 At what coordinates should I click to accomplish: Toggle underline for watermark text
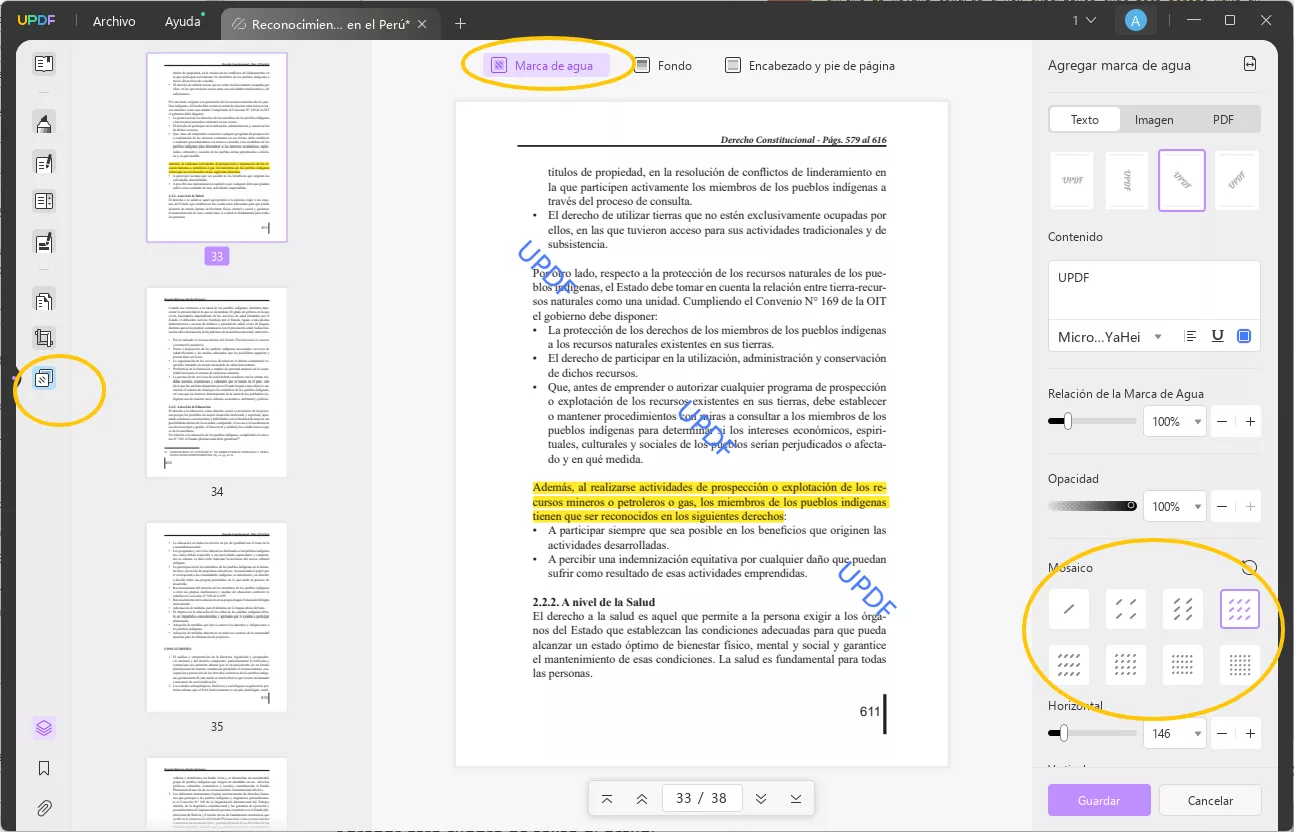click(x=1218, y=337)
